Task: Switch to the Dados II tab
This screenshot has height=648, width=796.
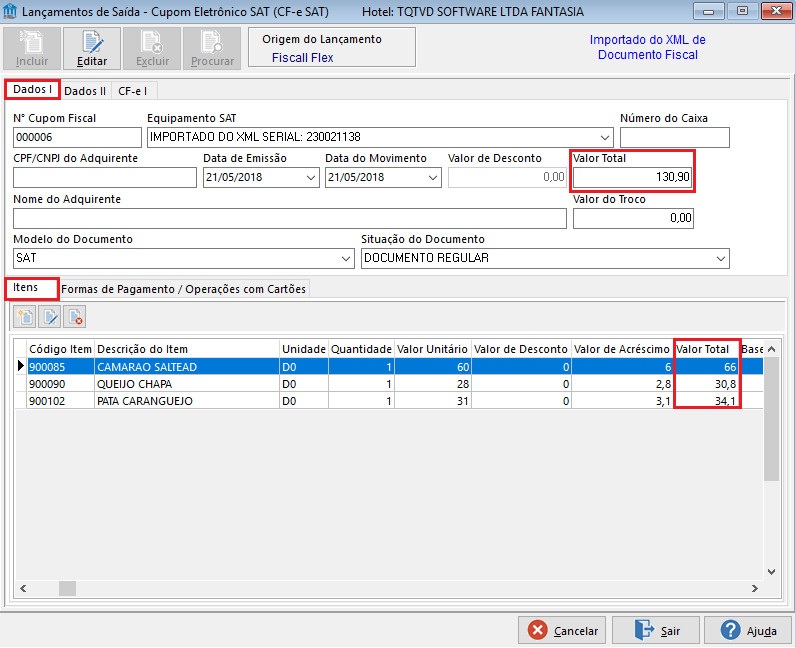Action: [85, 91]
